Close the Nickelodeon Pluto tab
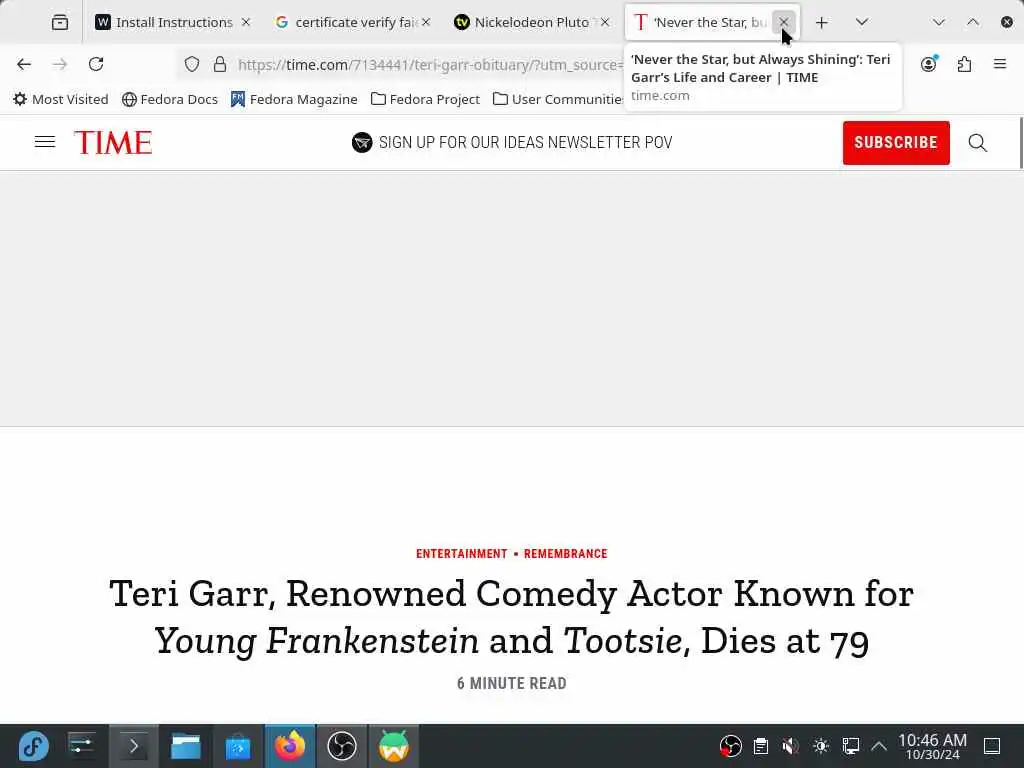The width and height of the screenshot is (1024, 768). 605,22
